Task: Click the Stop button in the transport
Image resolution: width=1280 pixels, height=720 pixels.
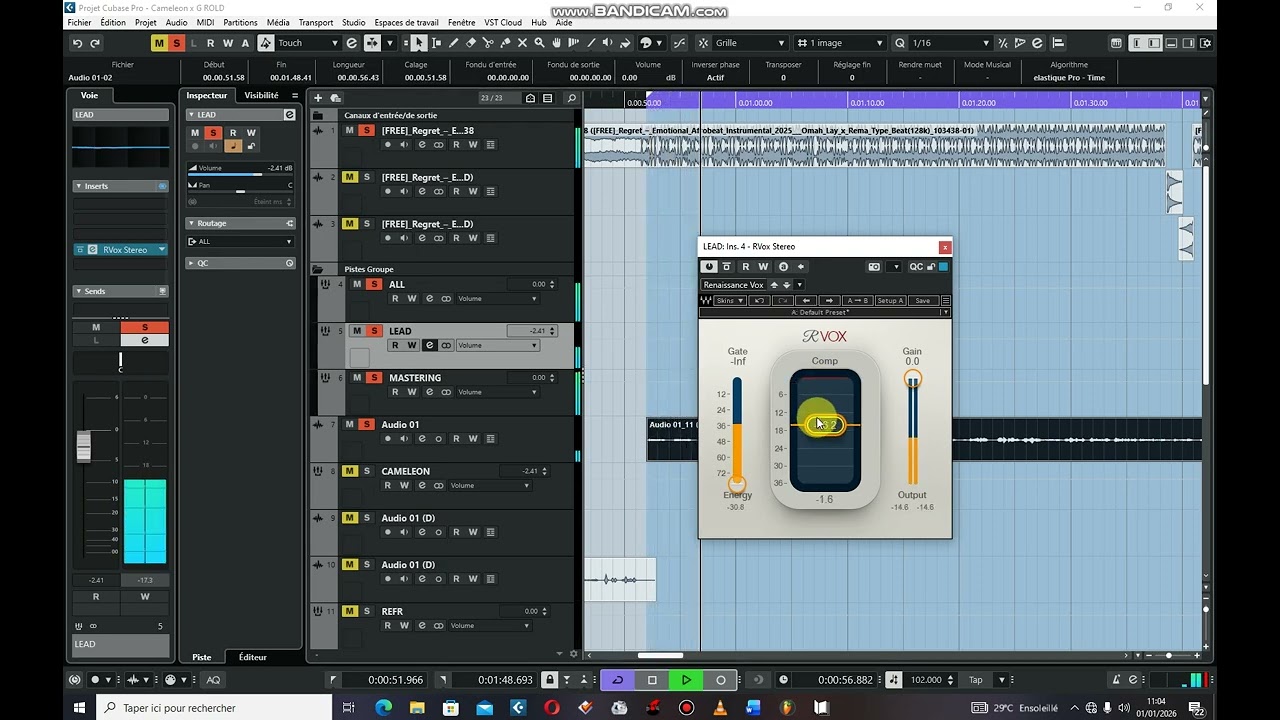Action: pos(652,680)
